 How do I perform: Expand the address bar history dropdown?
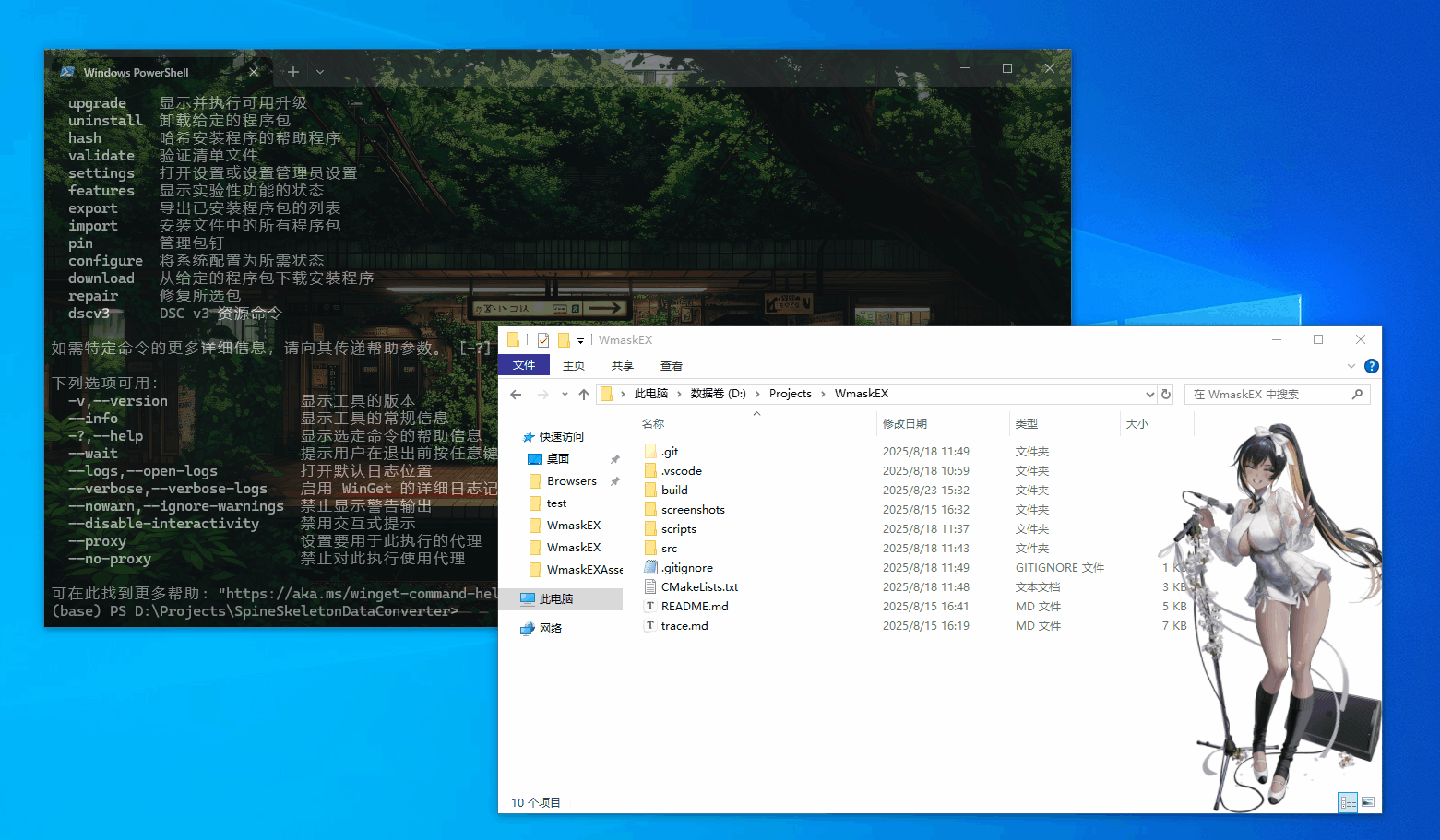(x=1149, y=395)
